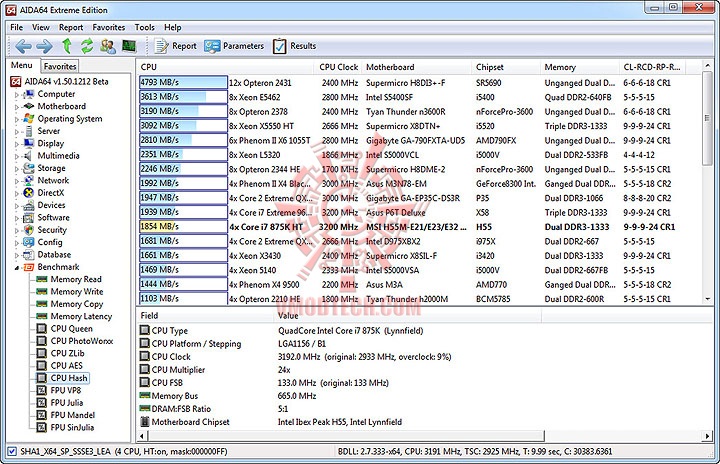Click the green Up arrow icon
Image resolution: width=720 pixels, height=464 pixels.
[x=67, y=46]
